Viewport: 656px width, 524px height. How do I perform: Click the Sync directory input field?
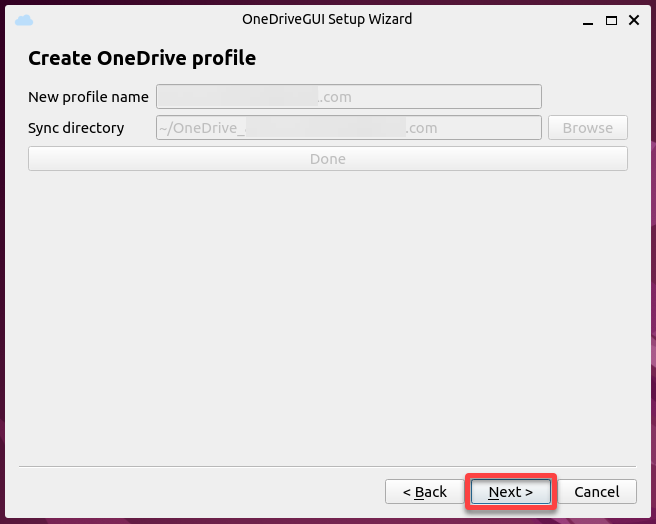point(349,128)
